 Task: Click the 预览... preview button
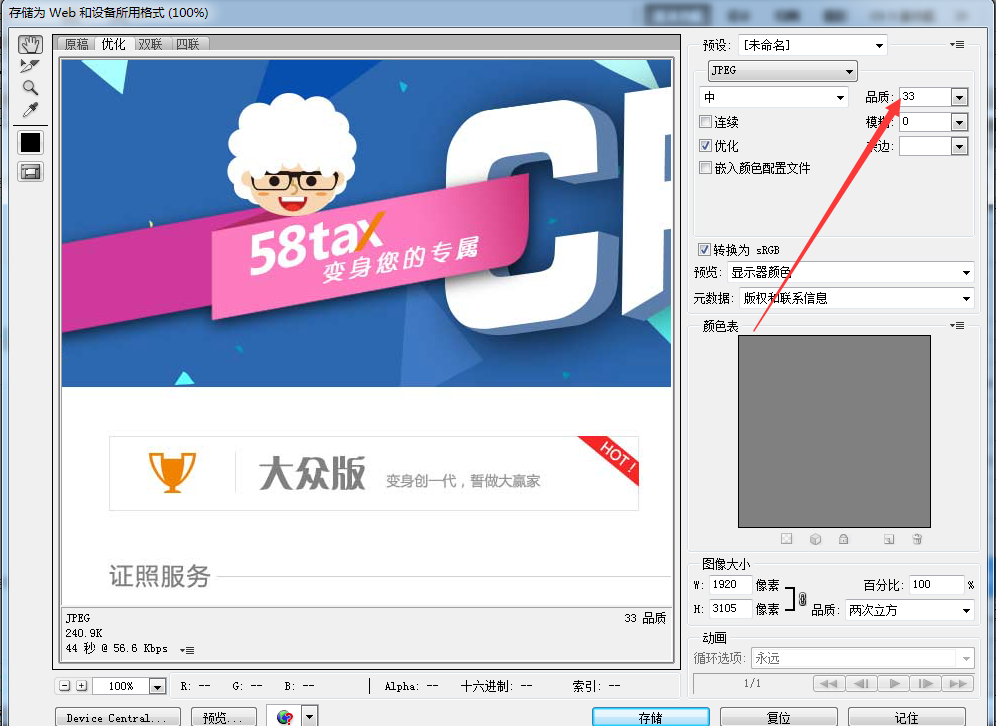tap(224, 717)
